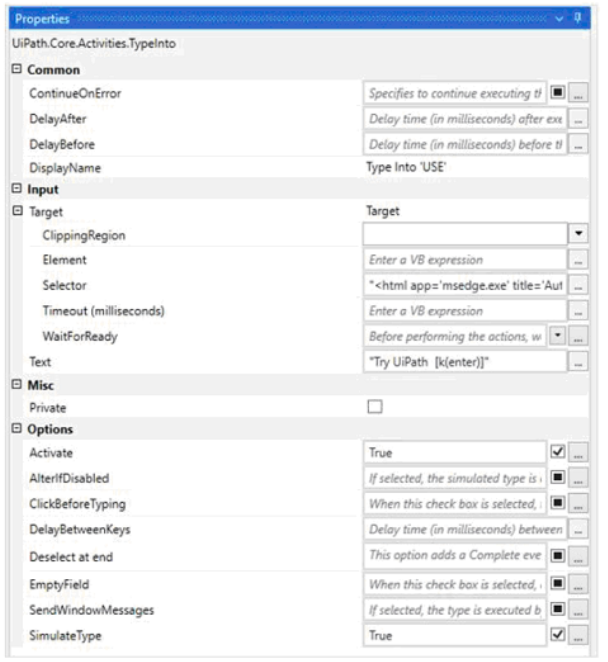Open expression editor for AlterIfDisabled

click(578, 478)
